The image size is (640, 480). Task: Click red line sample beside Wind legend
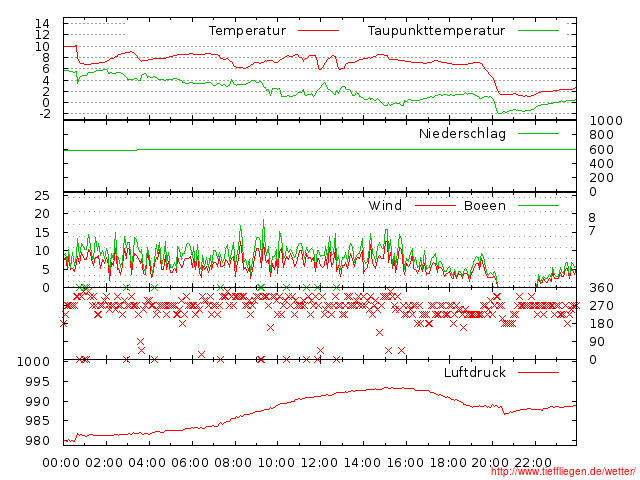click(x=435, y=206)
